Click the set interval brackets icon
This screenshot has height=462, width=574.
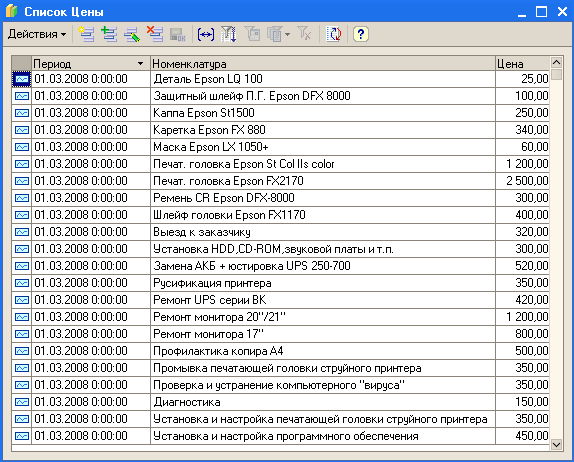(x=206, y=34)
